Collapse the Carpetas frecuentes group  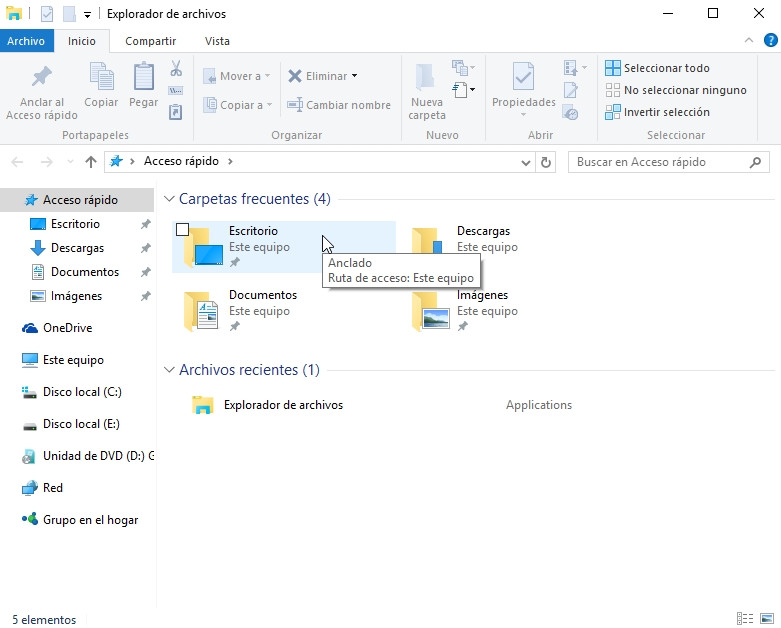coord(169,199)
